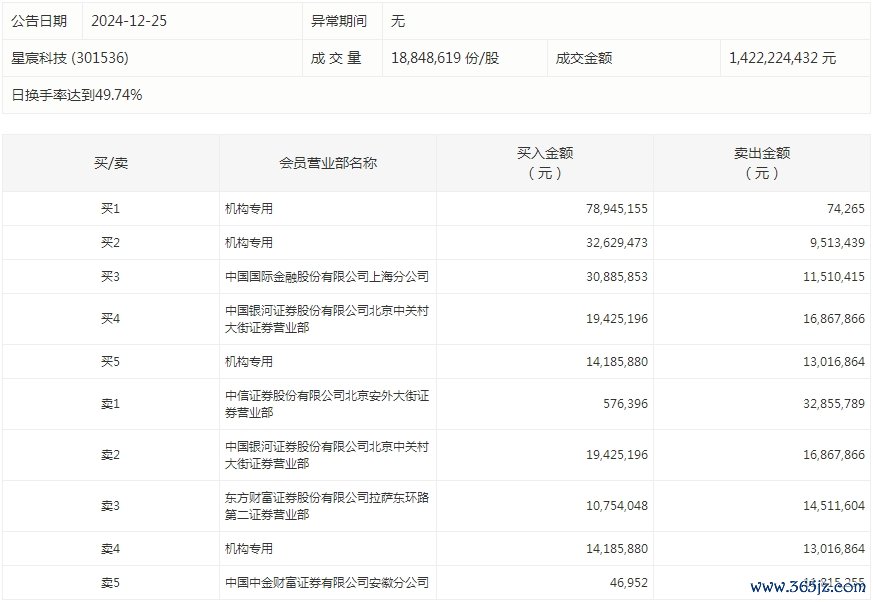
Task: Click 机构专用 in the 买5 row
Action: pyautogui.click(x=249, y=362)
